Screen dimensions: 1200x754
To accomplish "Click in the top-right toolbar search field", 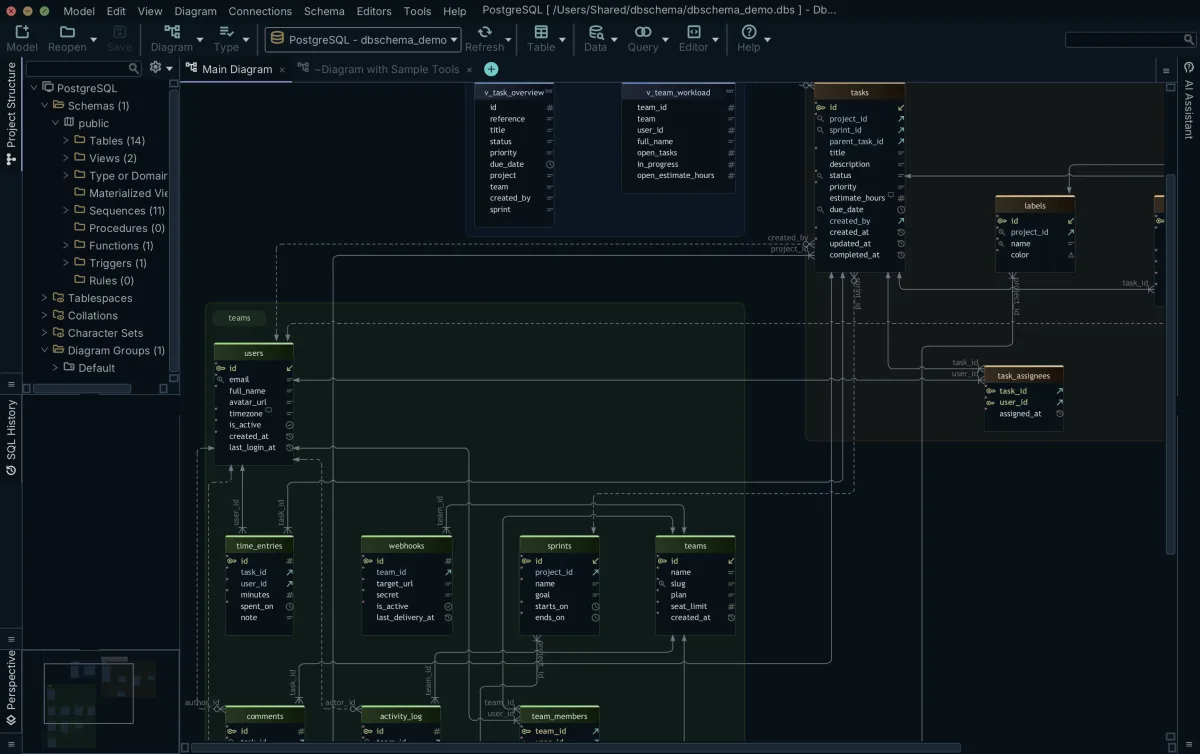I will click(1129, 40).
